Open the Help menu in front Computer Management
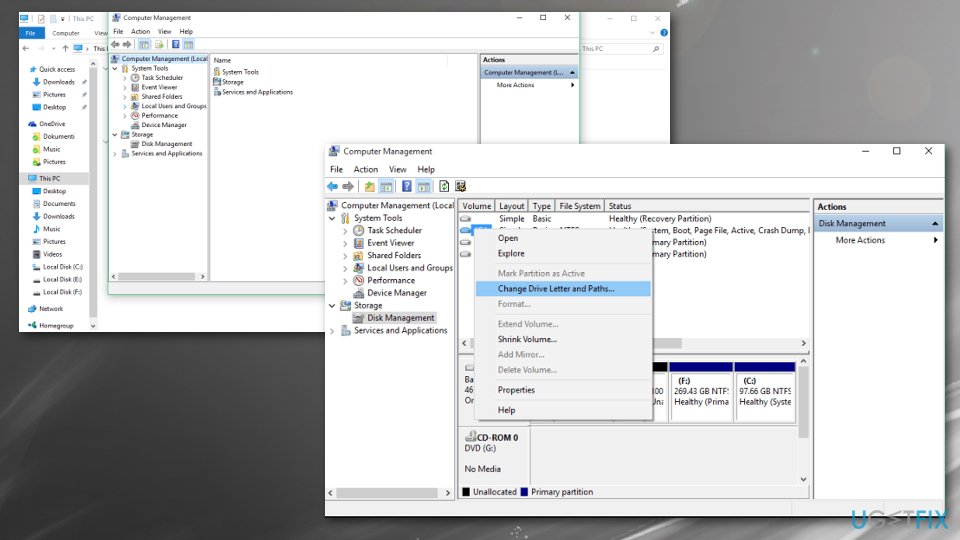The image size is (960, 540). (426, 169)
